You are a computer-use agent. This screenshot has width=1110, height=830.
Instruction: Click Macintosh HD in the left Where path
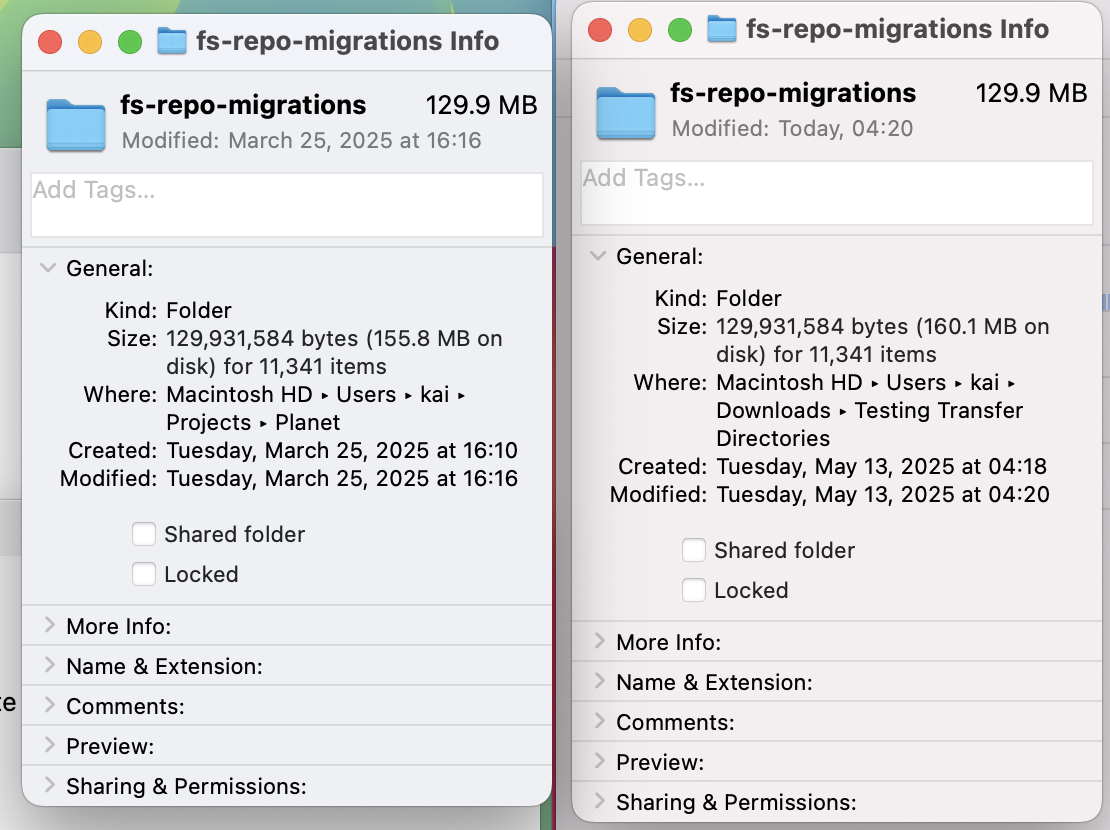click(x=239, y=394)
